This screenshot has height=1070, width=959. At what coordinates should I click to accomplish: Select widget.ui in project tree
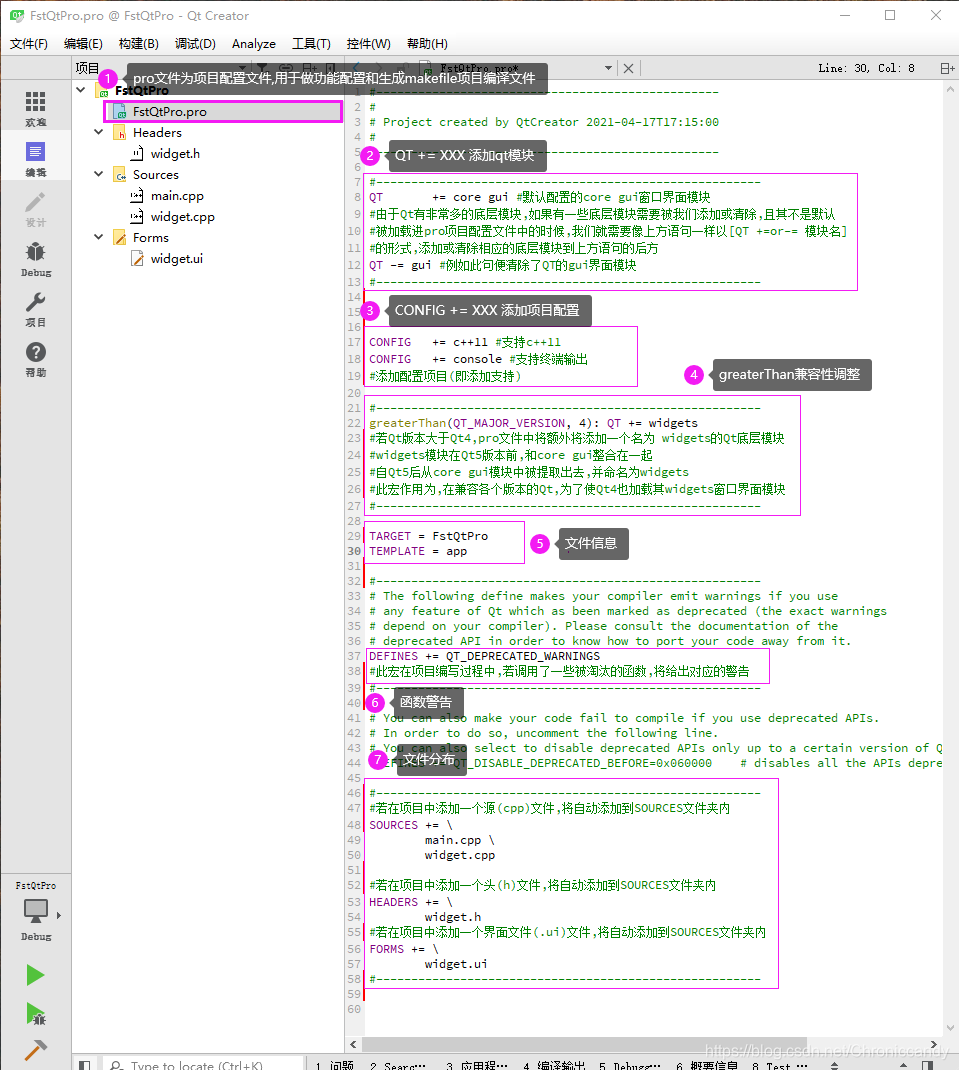point(177,259)
